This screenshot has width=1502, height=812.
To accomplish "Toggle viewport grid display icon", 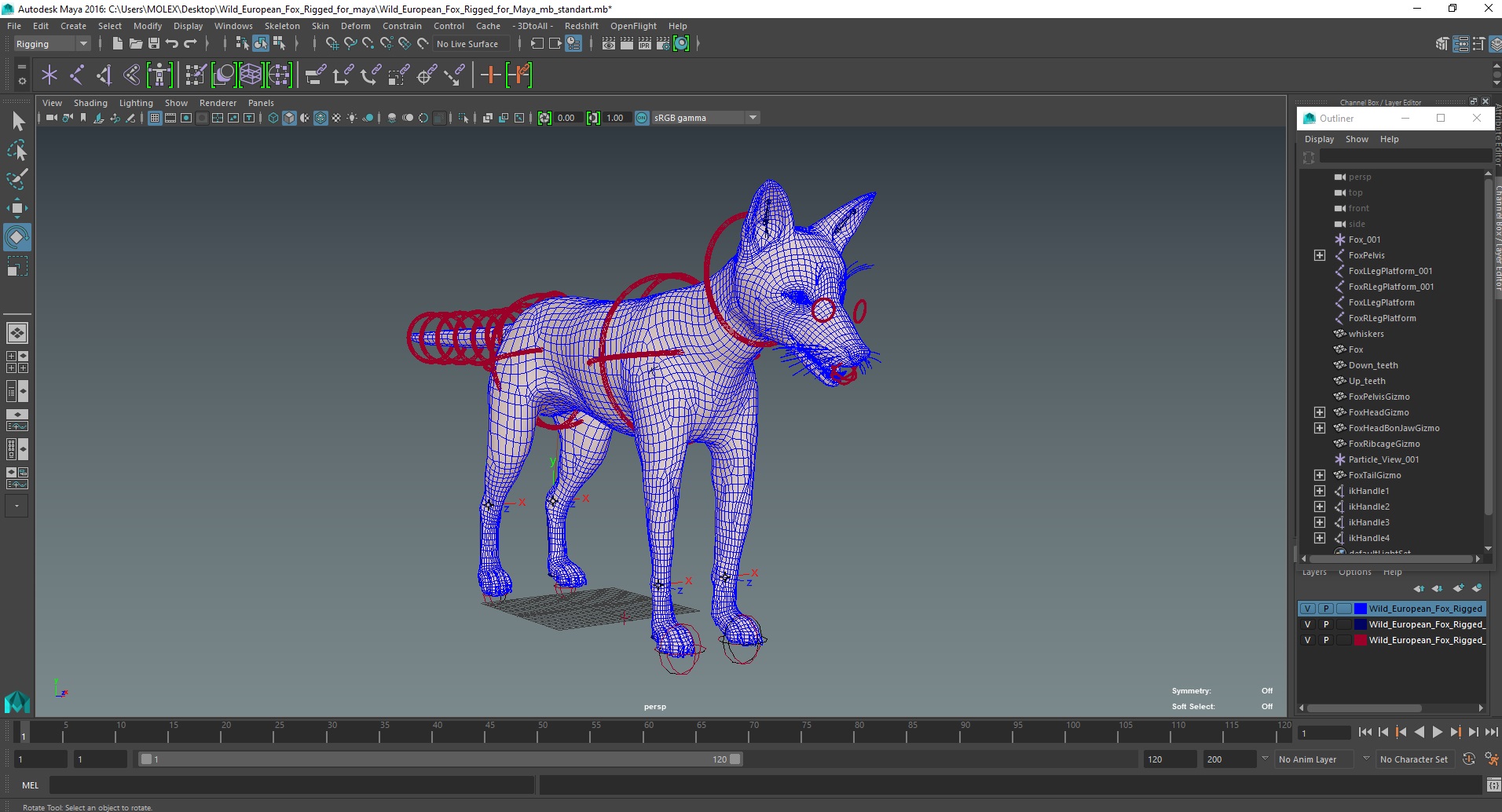I will [x=155, y=118].
